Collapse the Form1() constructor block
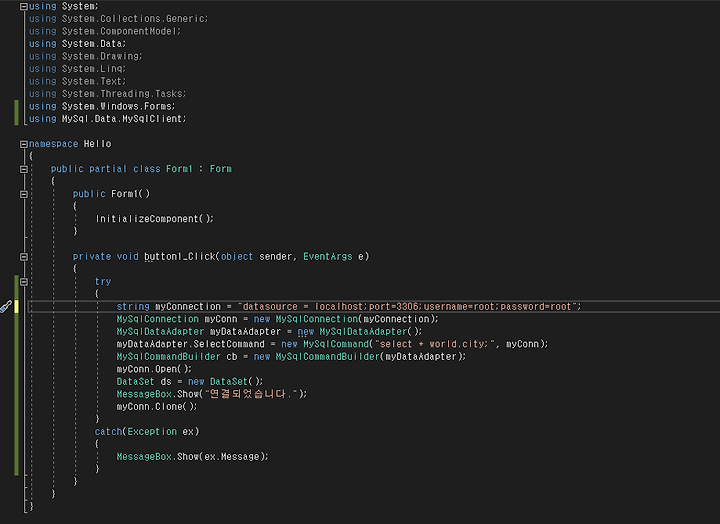 pyautogui.click(x=24, y=194)
